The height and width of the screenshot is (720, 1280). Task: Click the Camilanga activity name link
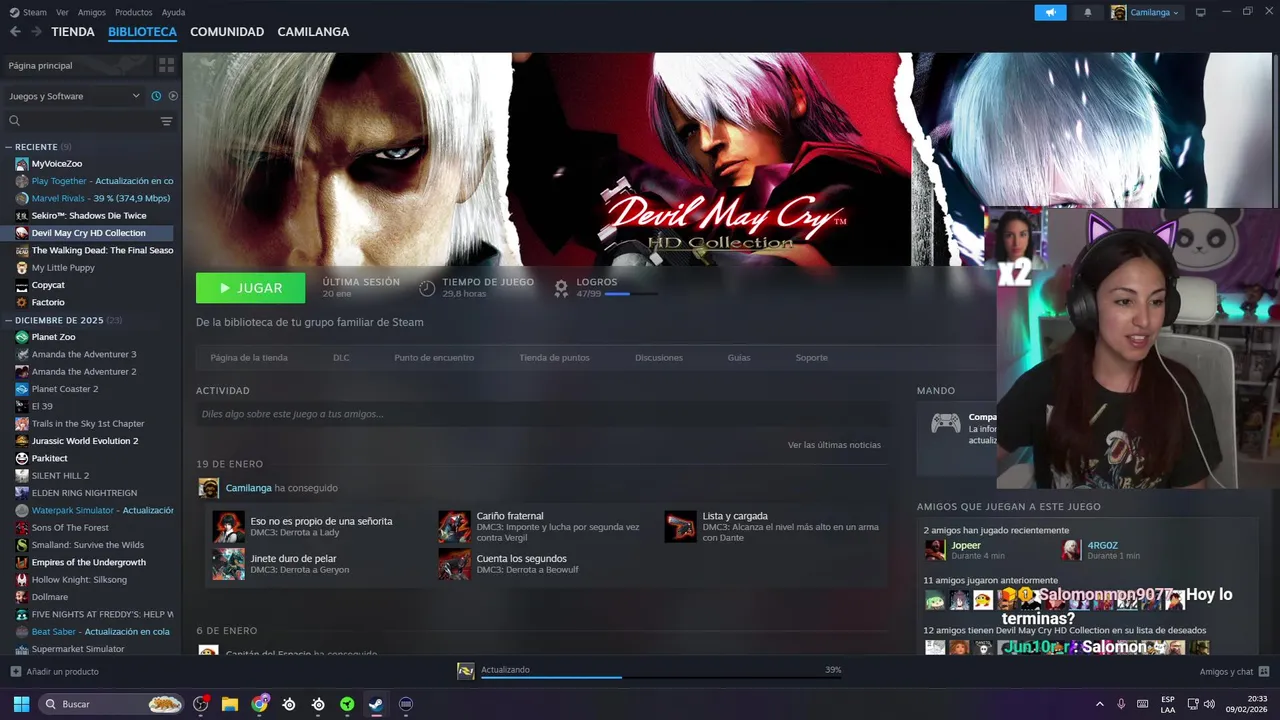click(248, 488)
